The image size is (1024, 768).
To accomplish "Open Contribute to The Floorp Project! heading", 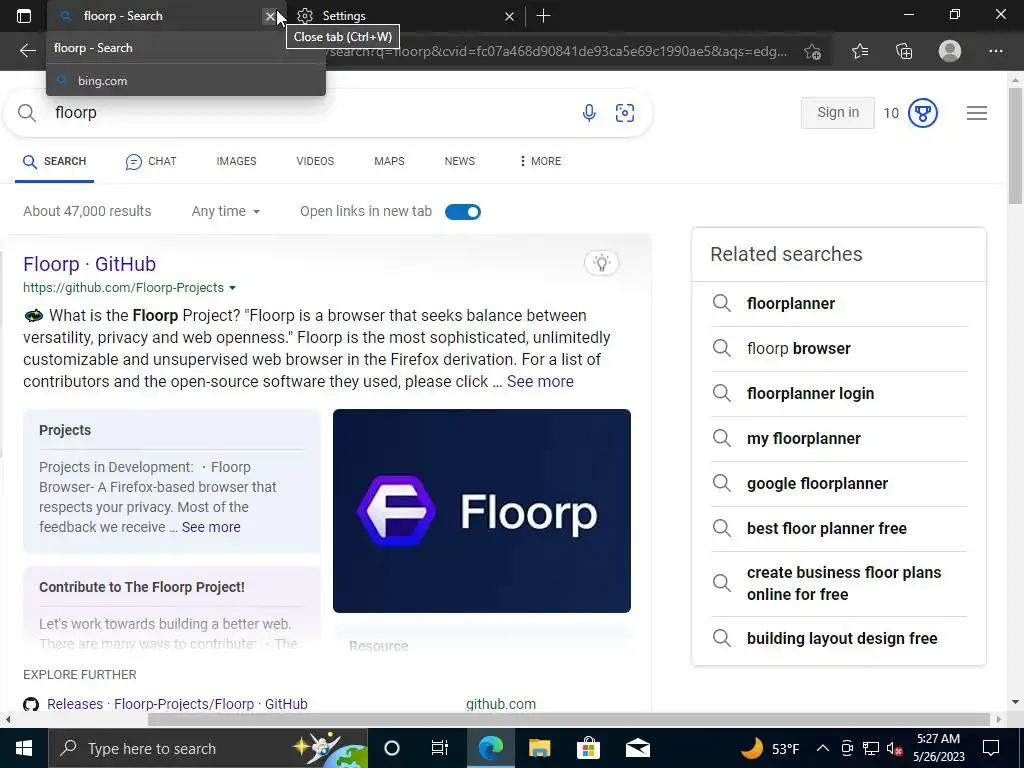I will [142, 587].
